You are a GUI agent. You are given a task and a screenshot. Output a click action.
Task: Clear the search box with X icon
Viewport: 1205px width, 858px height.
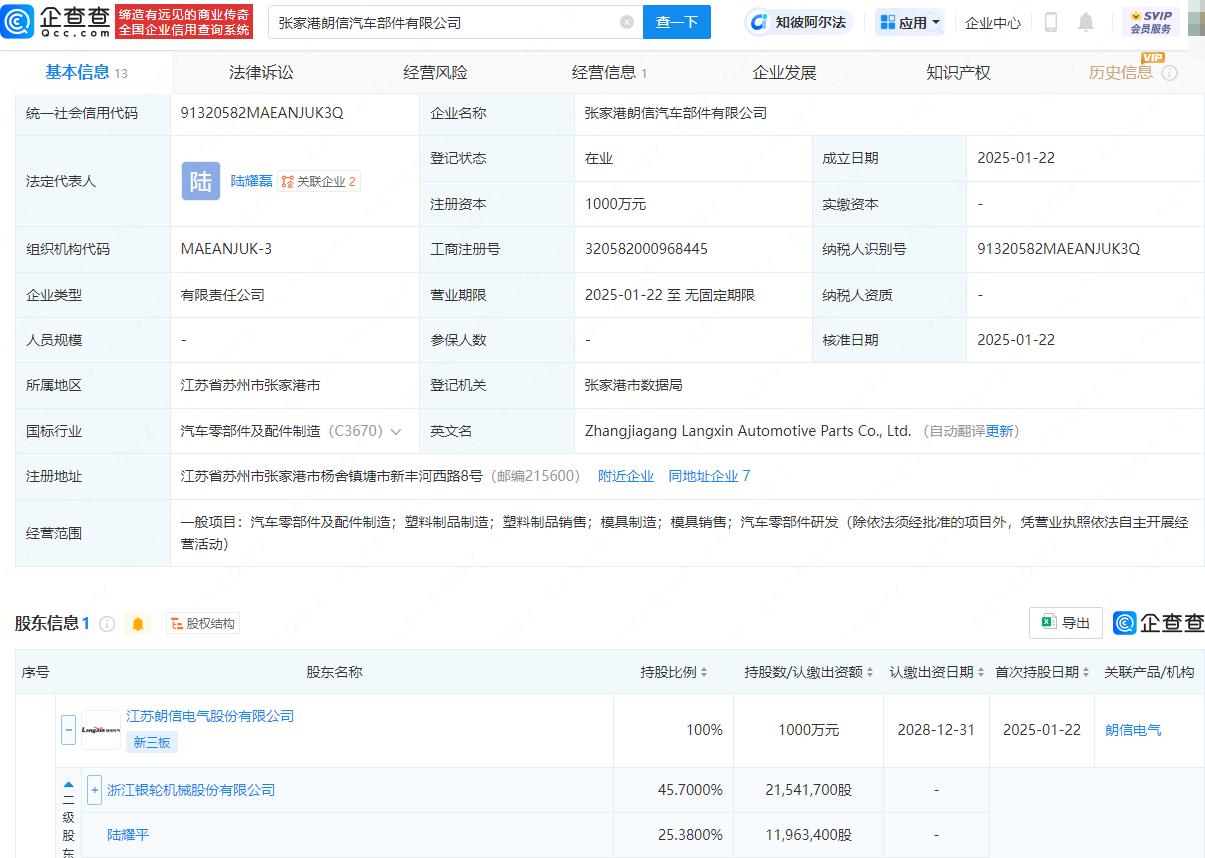tap(627, 22)
